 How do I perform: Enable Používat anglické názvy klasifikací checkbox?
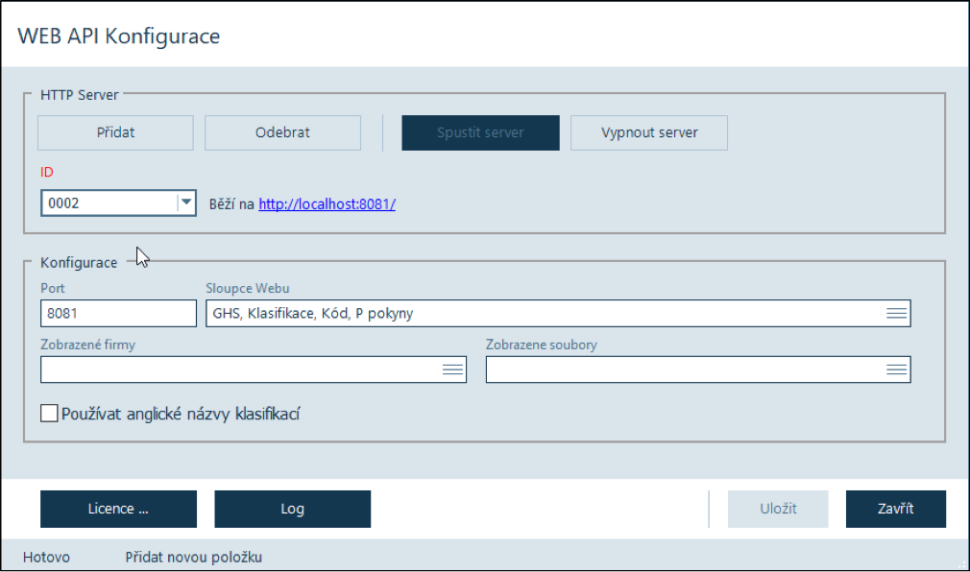49,413
